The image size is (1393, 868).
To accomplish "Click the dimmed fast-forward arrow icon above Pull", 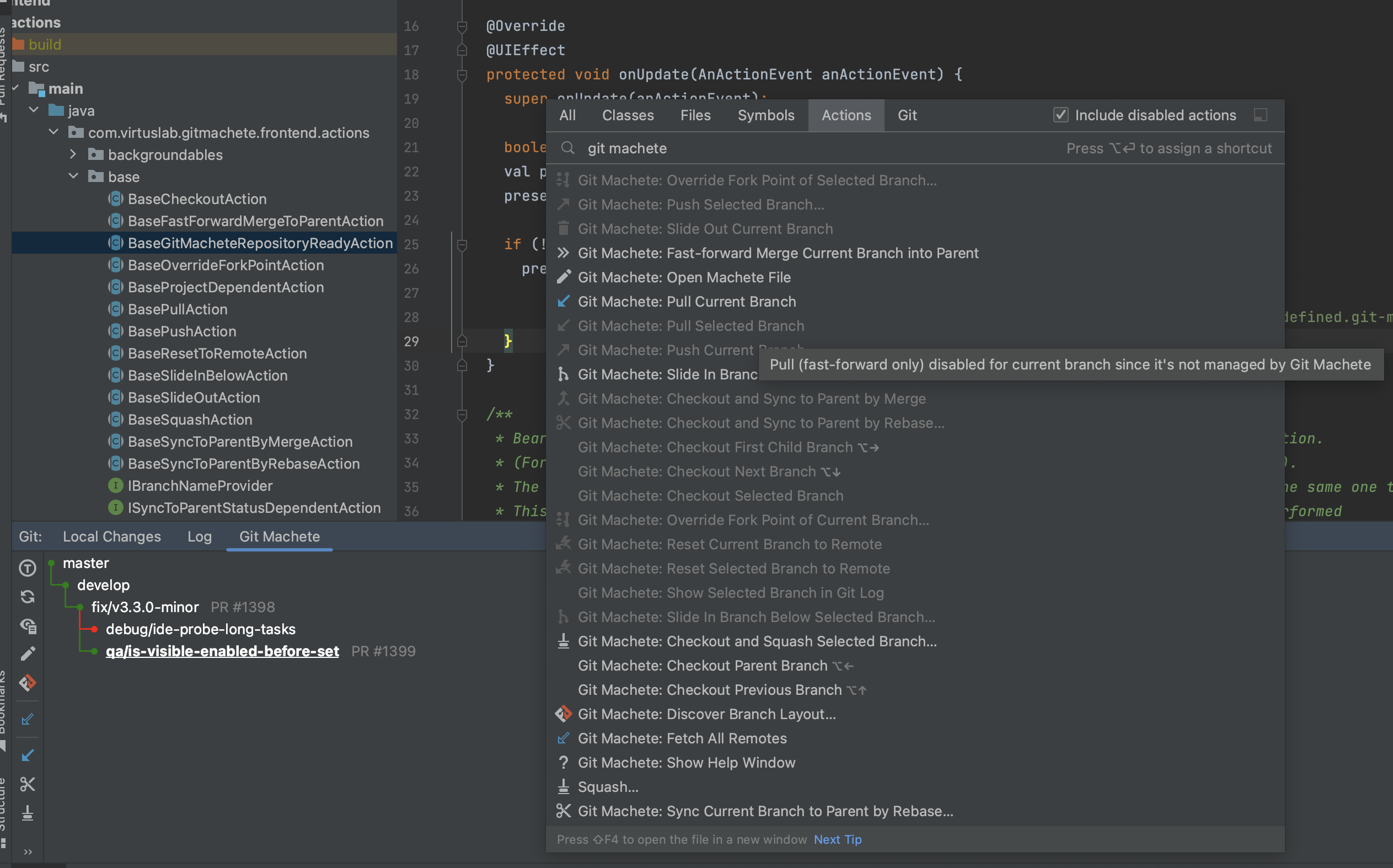I will click(x=27, y=719).
